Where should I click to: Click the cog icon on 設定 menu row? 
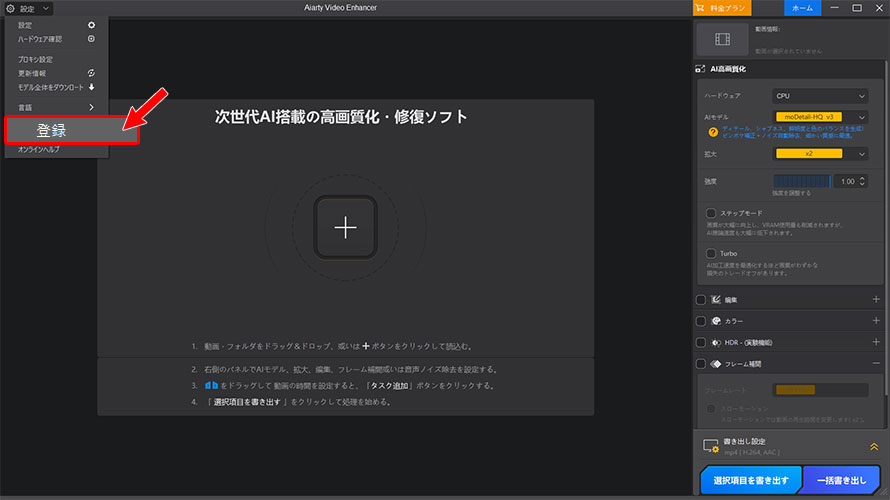[x=91, y=25]
